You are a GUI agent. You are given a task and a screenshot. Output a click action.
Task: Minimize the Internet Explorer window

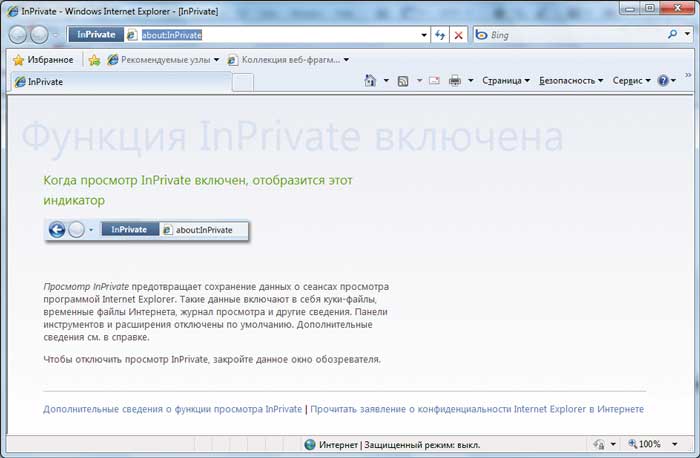point(630,8)
